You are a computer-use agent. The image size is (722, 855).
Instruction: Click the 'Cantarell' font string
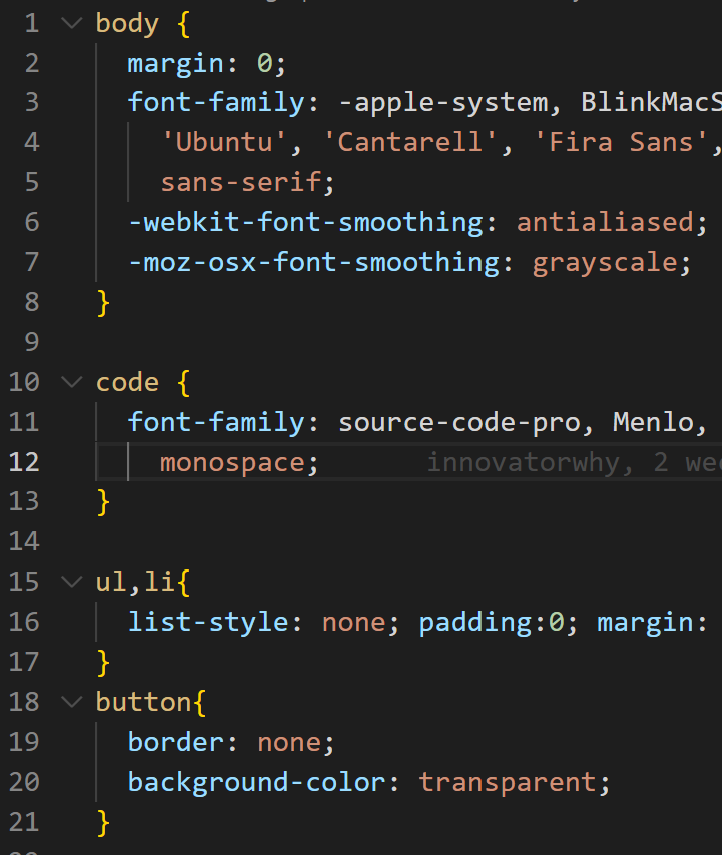point(410,142)
